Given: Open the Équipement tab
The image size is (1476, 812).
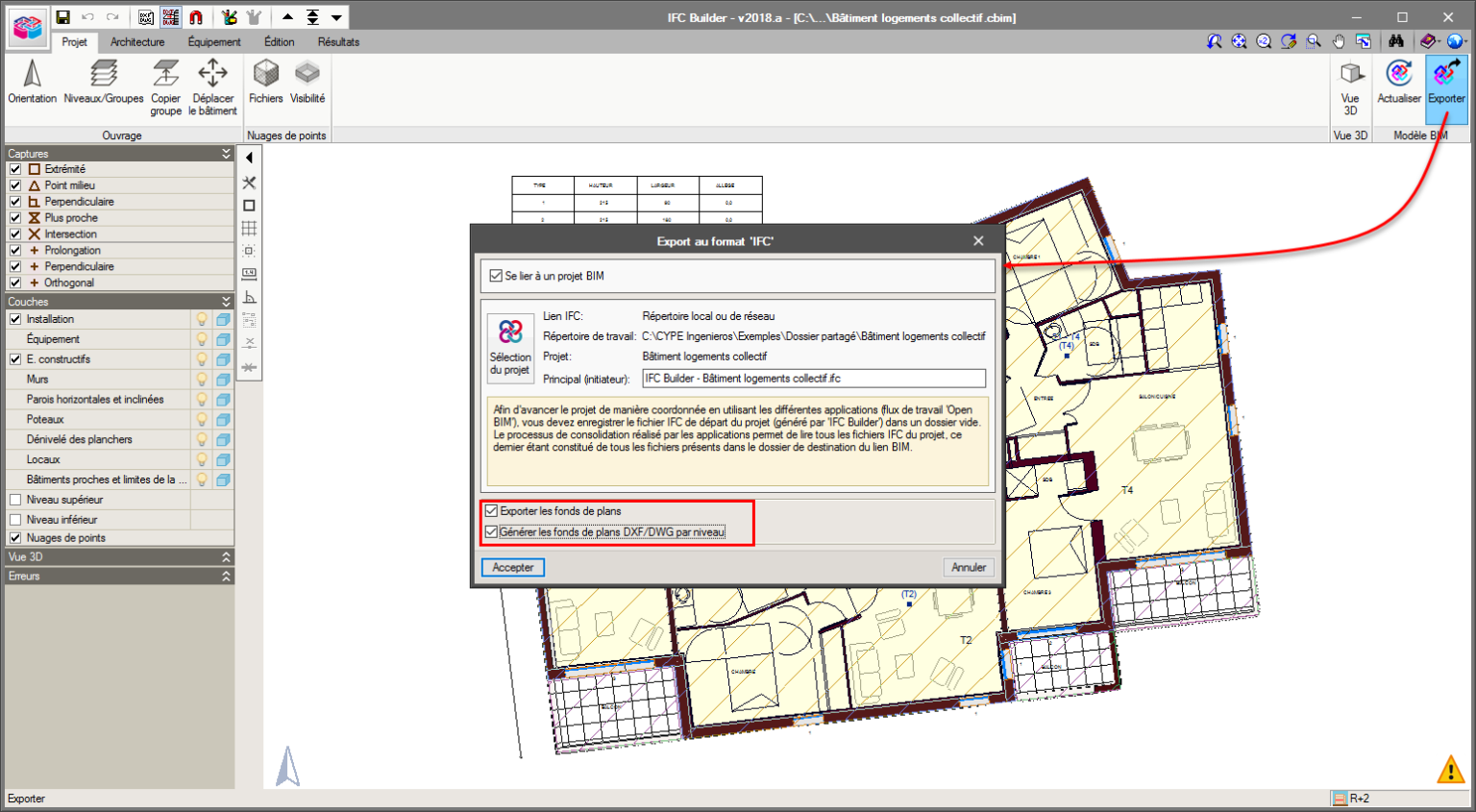Looking at the screenshot, I should click(x=214, y=42).
